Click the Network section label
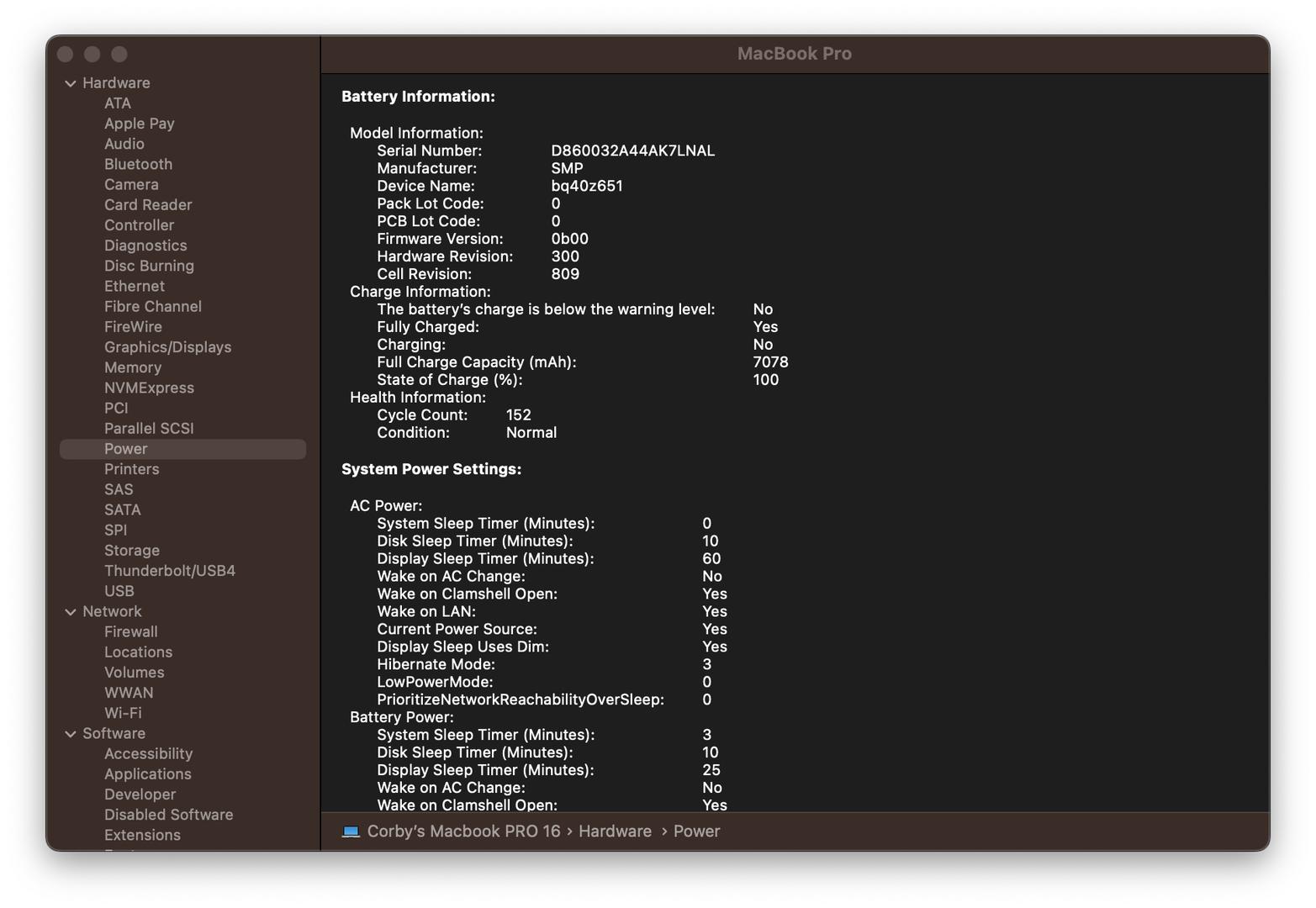The height and width of the screenshot is (908, 1316). (x=112, y=612)
